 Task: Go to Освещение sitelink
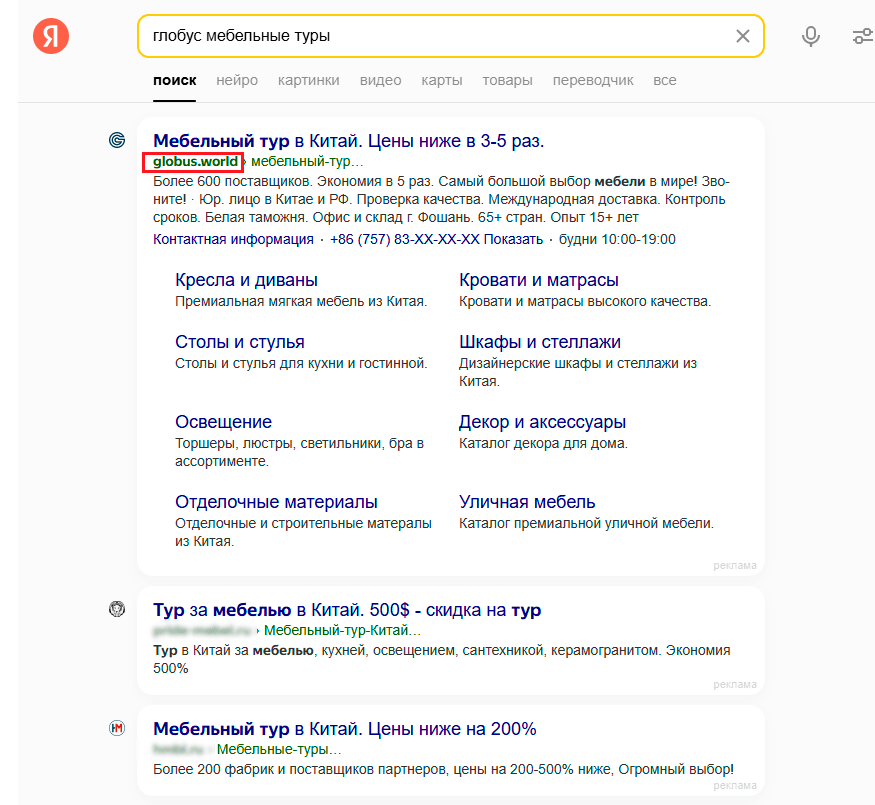[223, 422]
